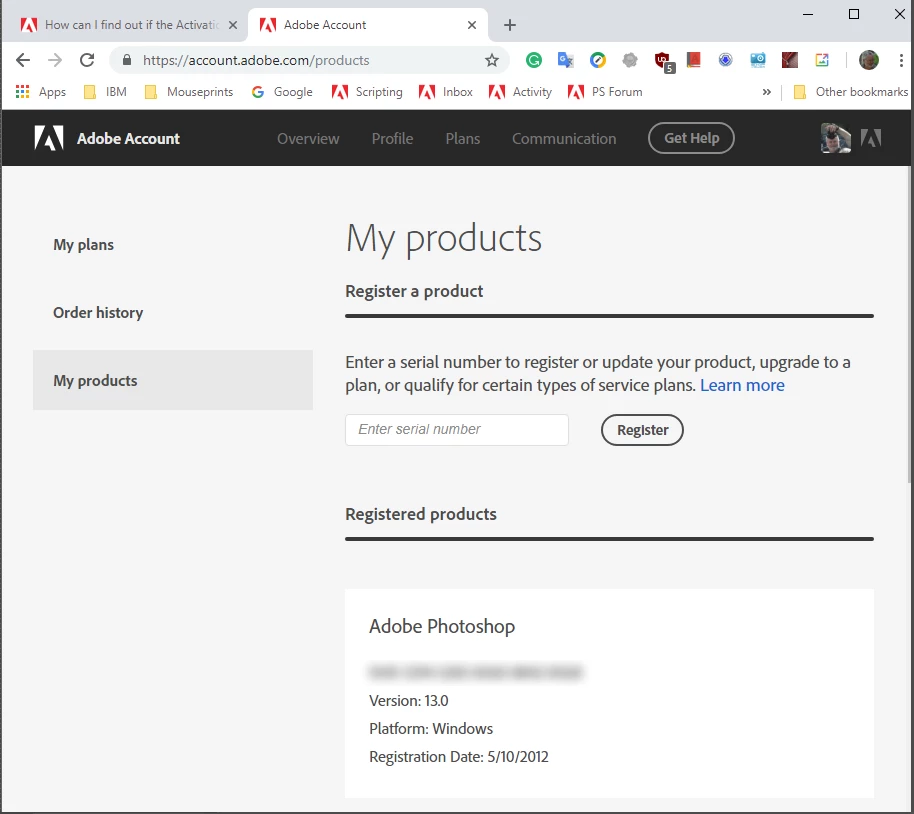
Task: Select My products in the sidebar
Action: coord(173,380)
